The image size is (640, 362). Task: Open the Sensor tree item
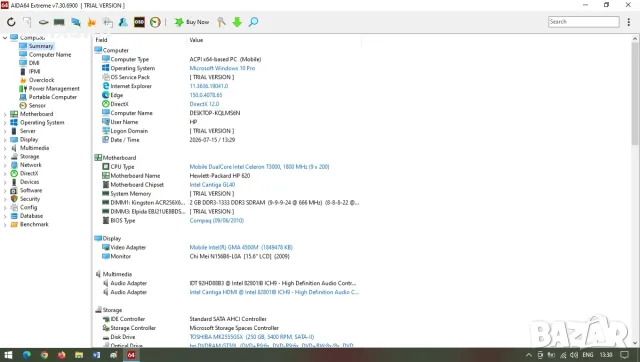[x=37, y=105]
